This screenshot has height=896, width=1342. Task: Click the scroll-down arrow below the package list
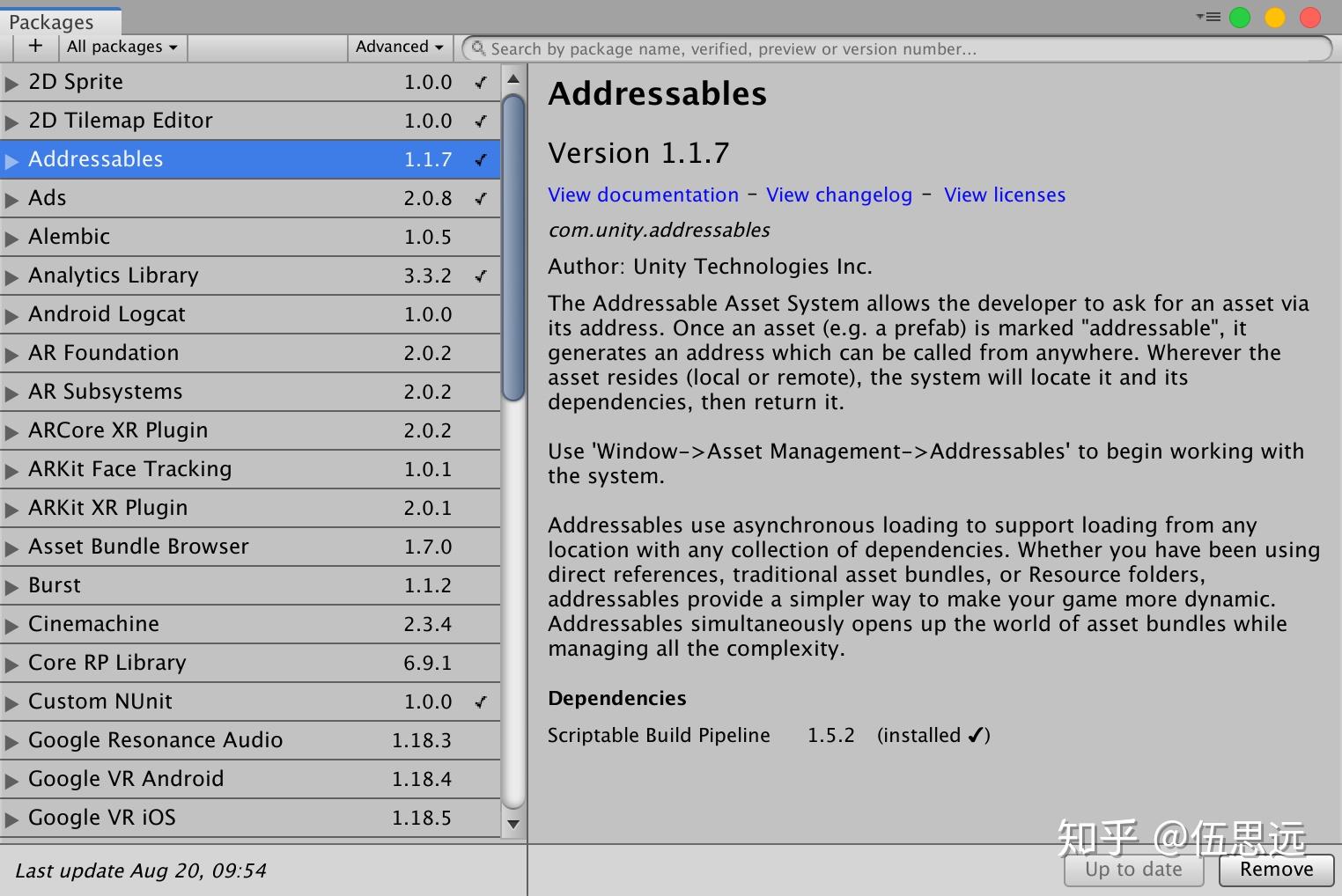[513, 824]
